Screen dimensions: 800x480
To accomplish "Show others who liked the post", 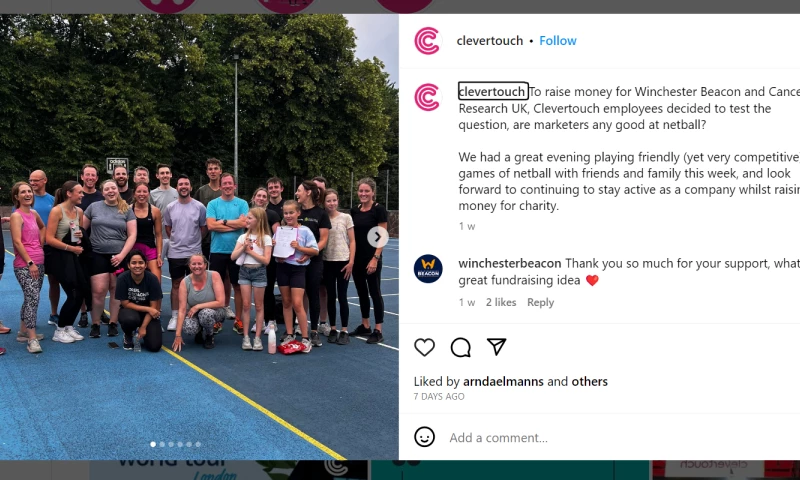I will click(x=589, y=382).
